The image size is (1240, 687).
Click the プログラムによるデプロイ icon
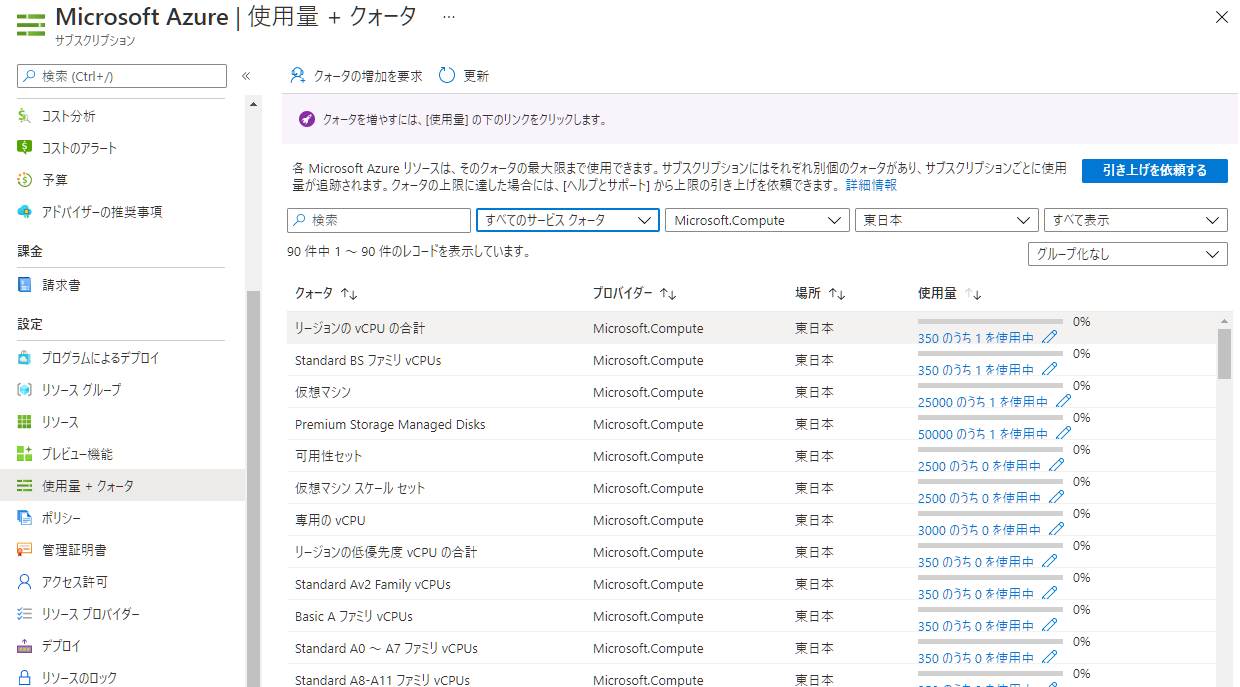coord(25,358)
